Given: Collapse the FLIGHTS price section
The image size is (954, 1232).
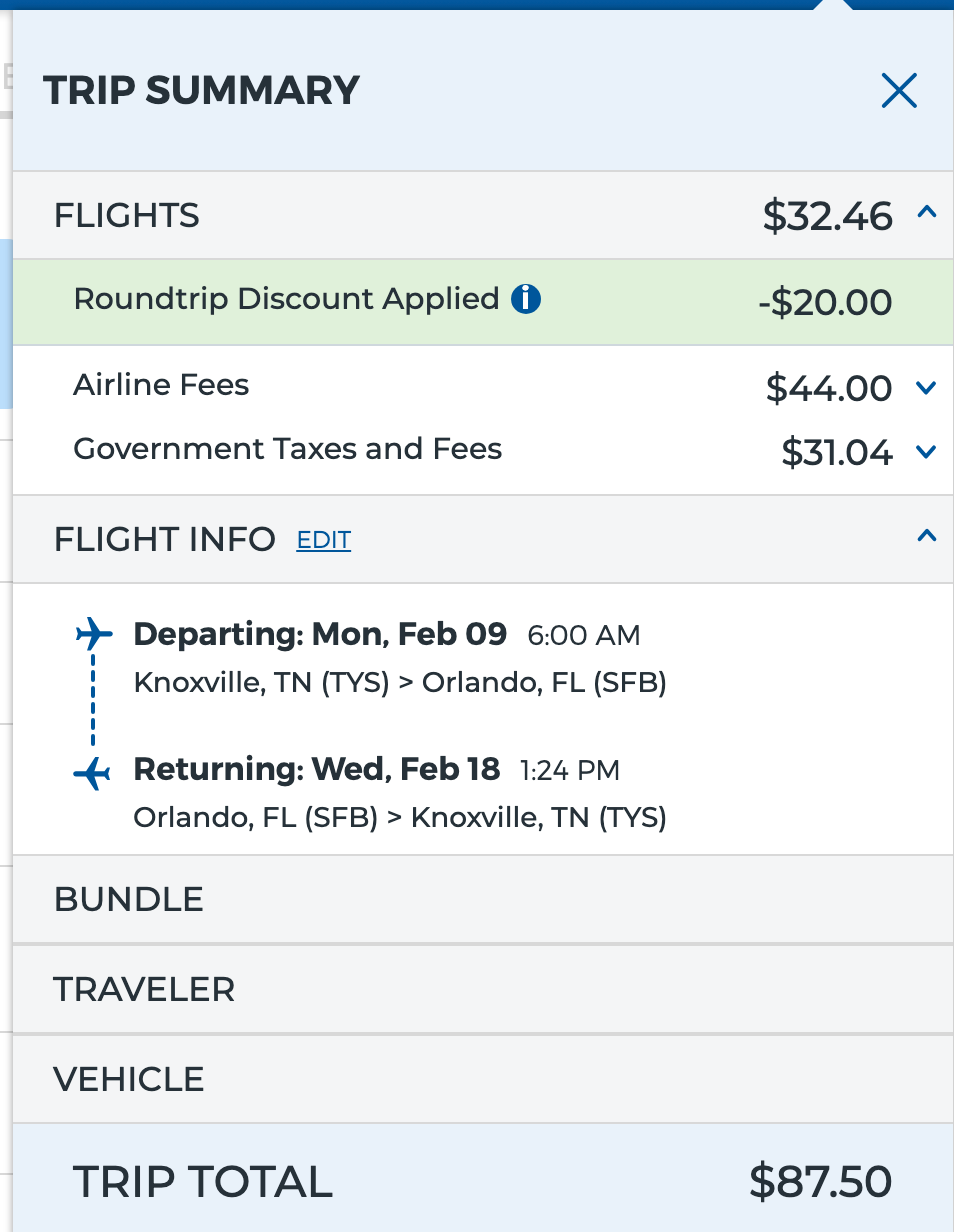Looking at the screenshot, I should [x=928, y=213].
